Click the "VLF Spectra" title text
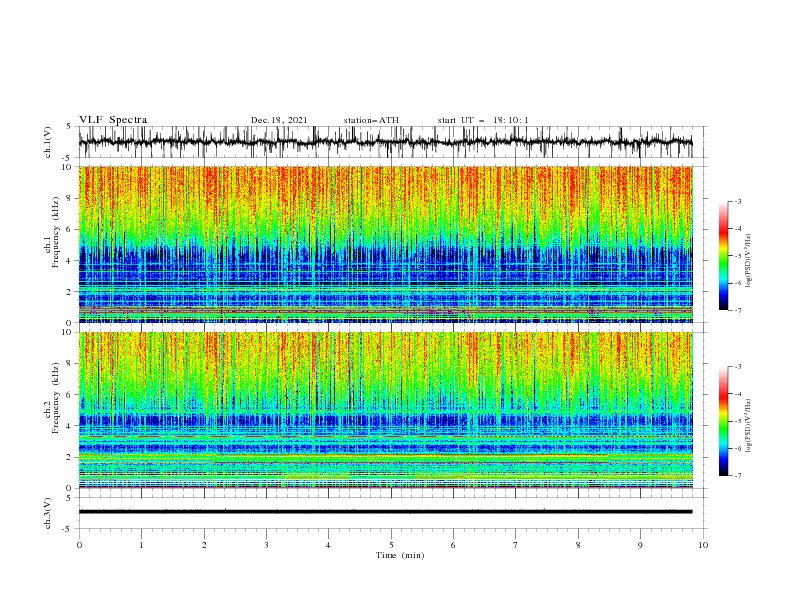The image size is (792, 612). pyautogui.click(x=113, y=120)
